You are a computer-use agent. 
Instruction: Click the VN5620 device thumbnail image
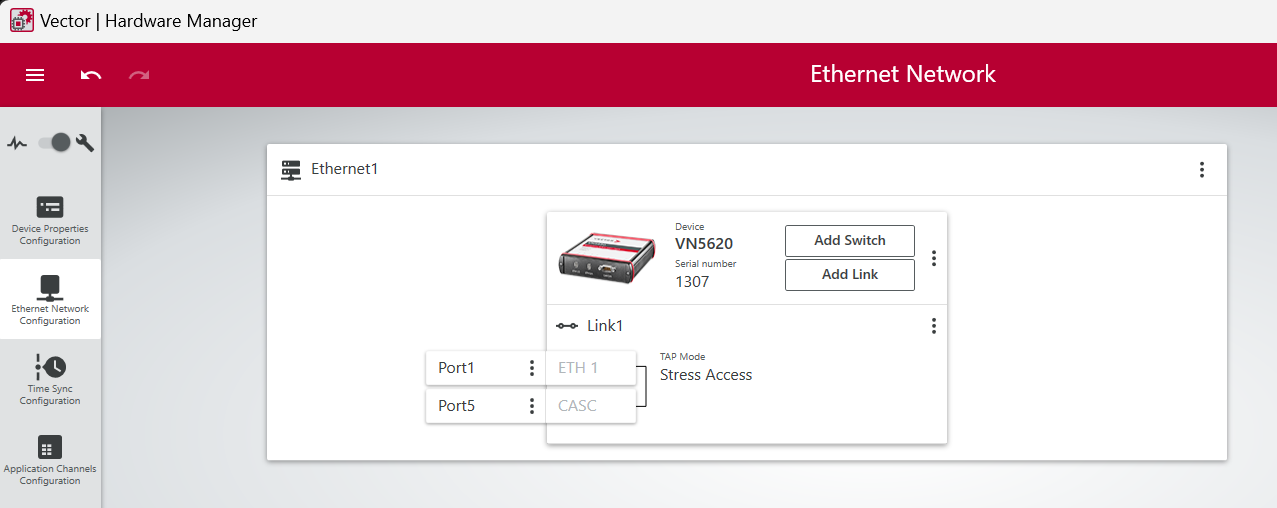click(606, 256)
